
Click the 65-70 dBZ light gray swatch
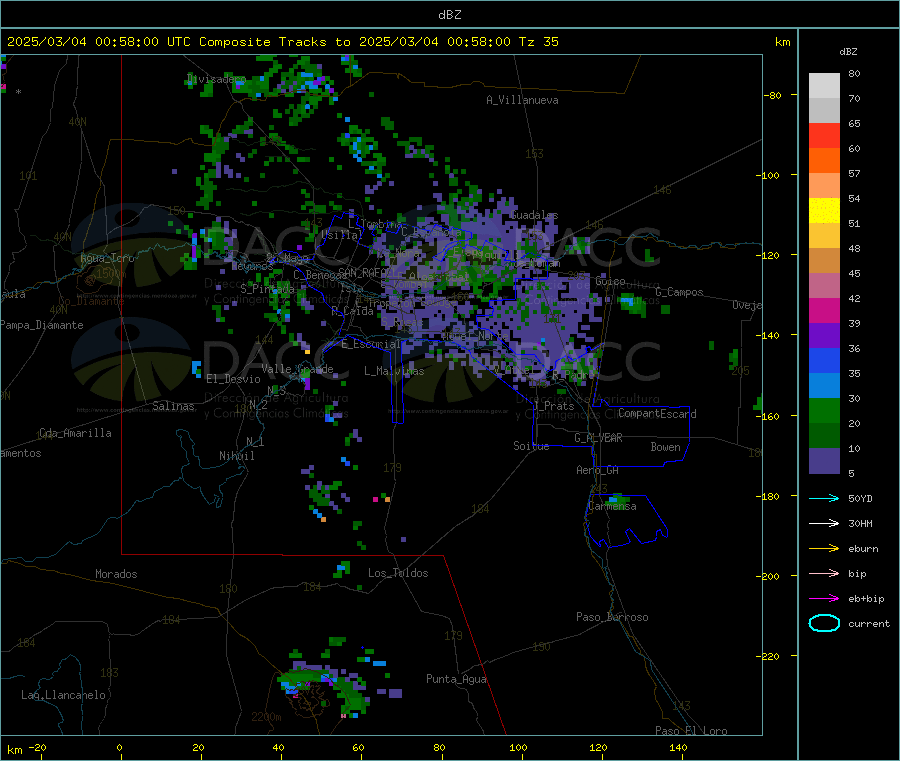824,111
